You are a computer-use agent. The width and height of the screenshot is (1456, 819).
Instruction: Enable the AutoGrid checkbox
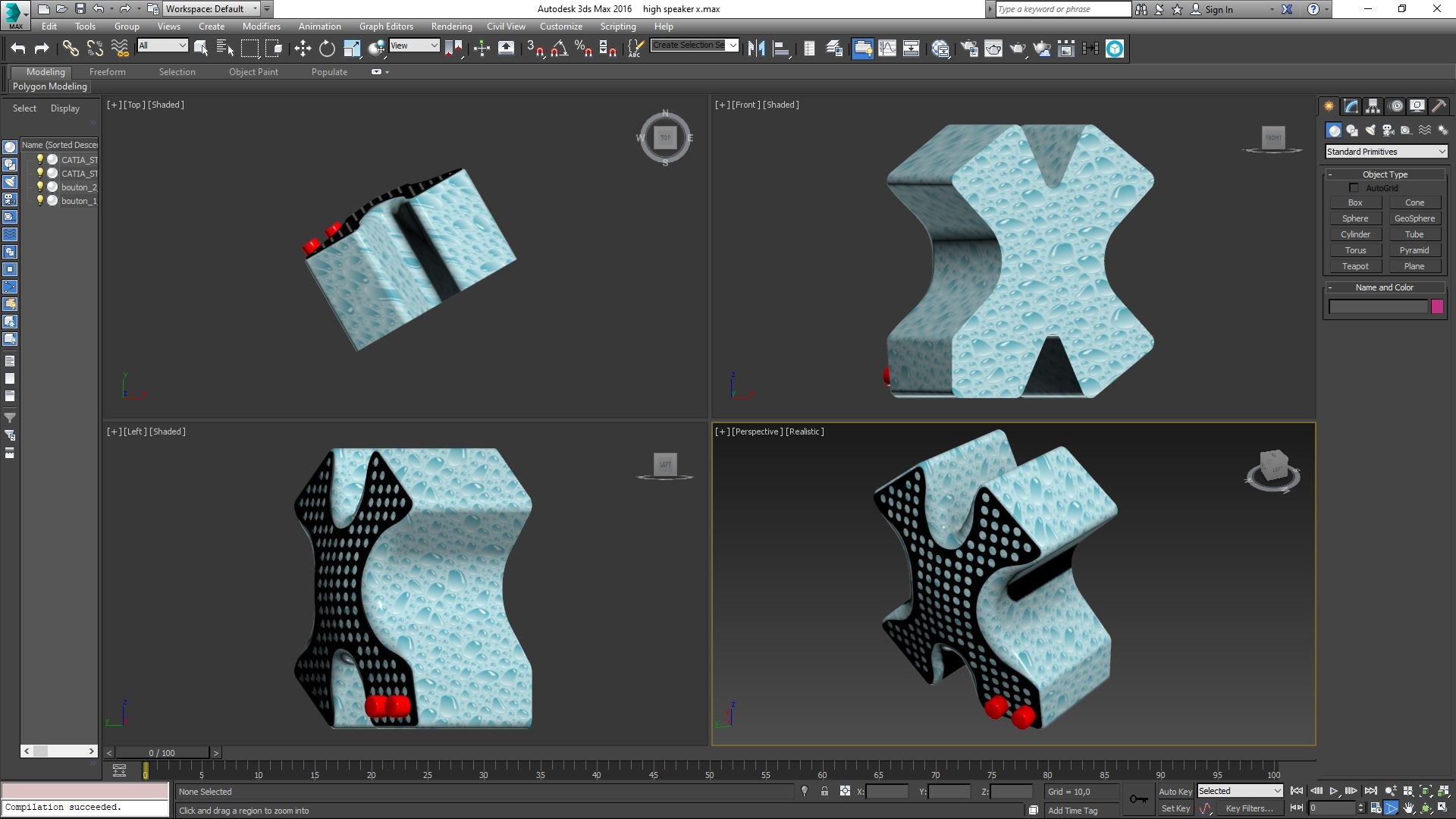point(1354,188)
